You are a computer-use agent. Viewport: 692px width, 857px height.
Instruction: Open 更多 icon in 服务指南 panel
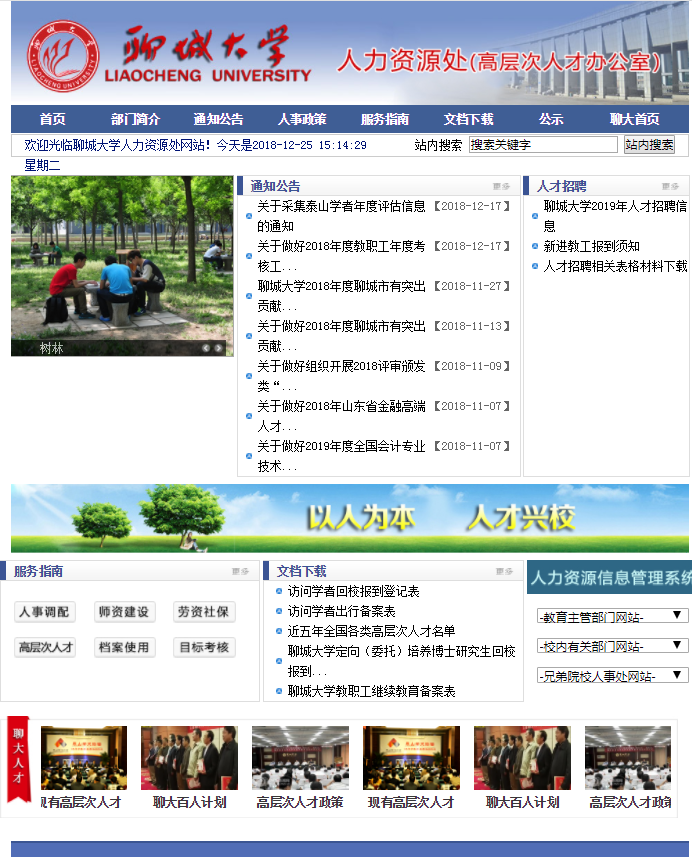[240, 572]
